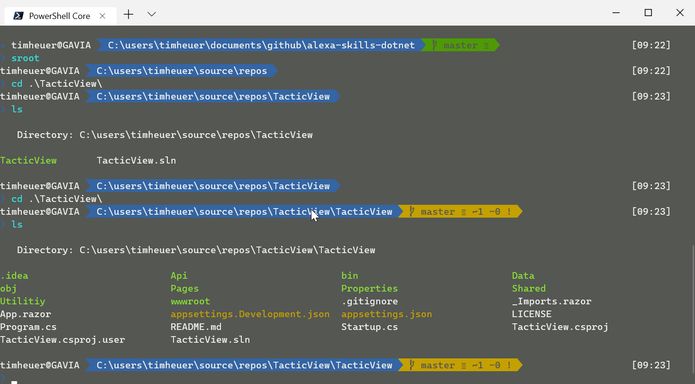Click the last yellow master git status segment
The image size is (695, 384).
(x=460, y=365)
